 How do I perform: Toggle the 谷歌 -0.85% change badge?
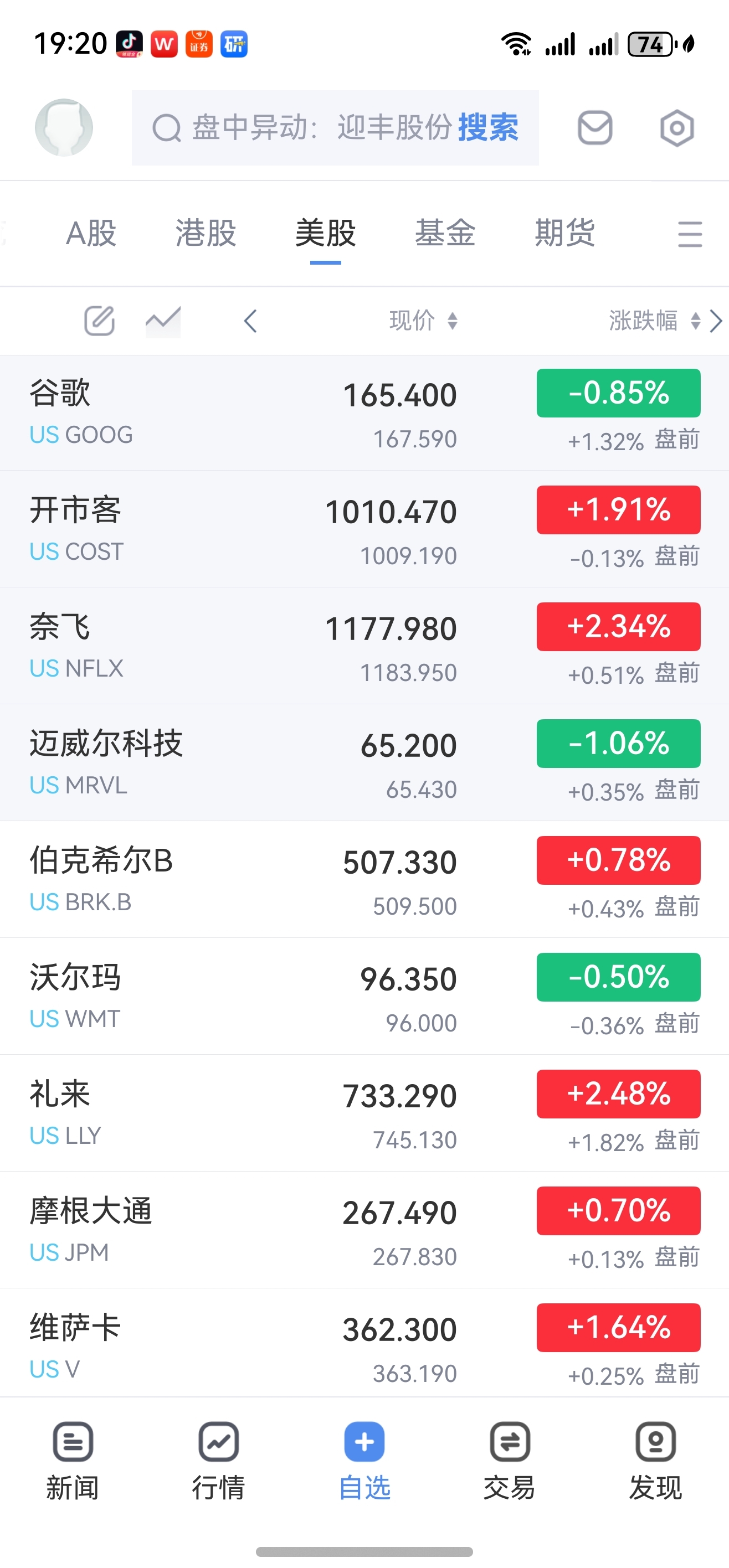pyautogui.click(x=618, y=393)
